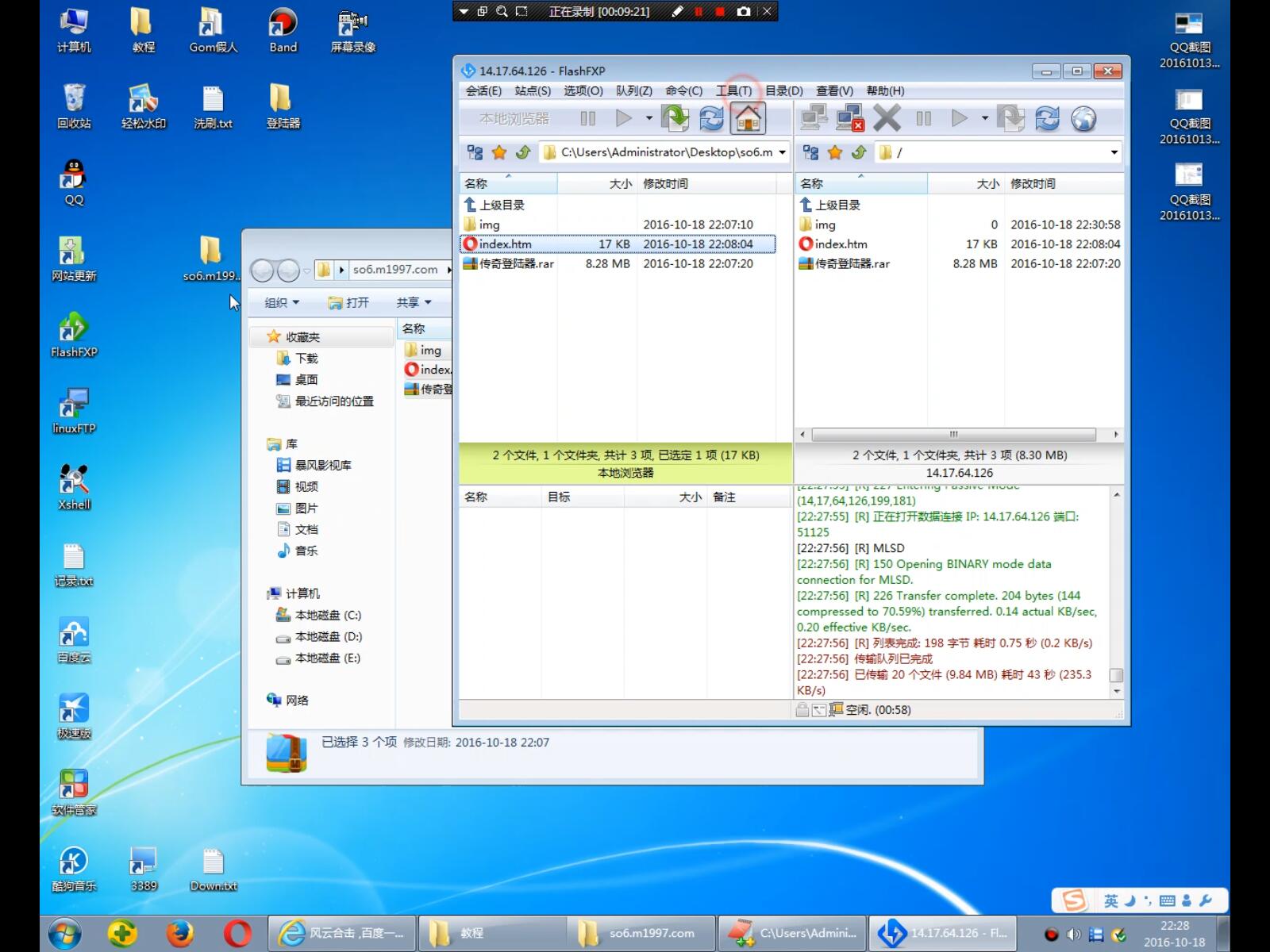Switch to 教程 taskbar window
Viewport: 1270px width, 952px height.
coord(491,933)
